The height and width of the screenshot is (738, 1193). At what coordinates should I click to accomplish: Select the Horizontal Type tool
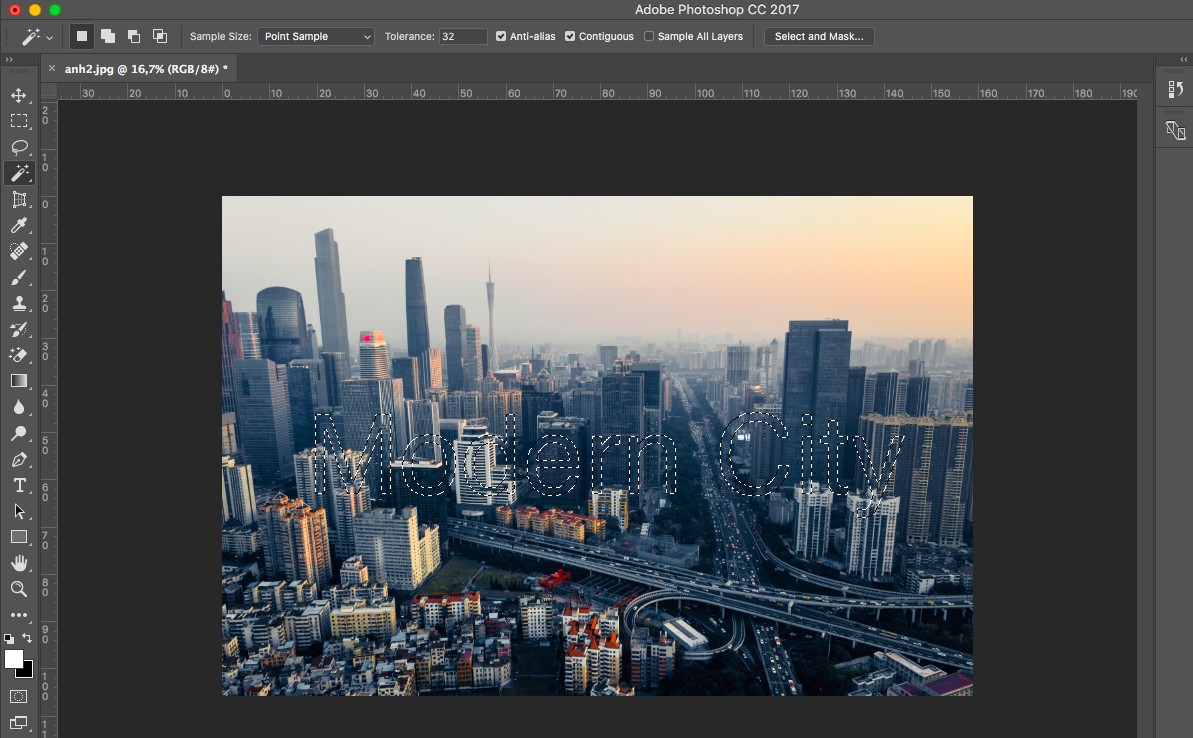[x=20, y=485]
